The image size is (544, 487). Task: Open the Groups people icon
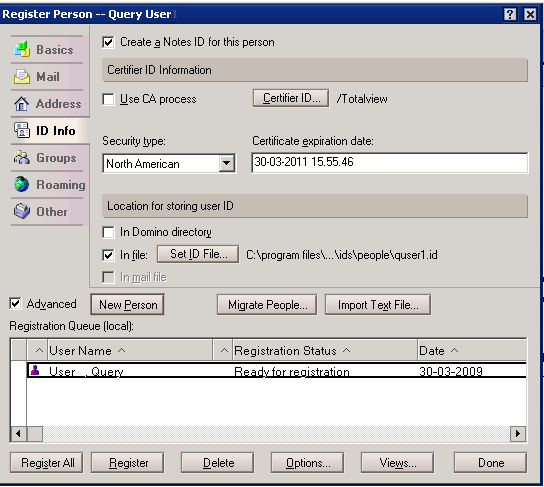22,157
